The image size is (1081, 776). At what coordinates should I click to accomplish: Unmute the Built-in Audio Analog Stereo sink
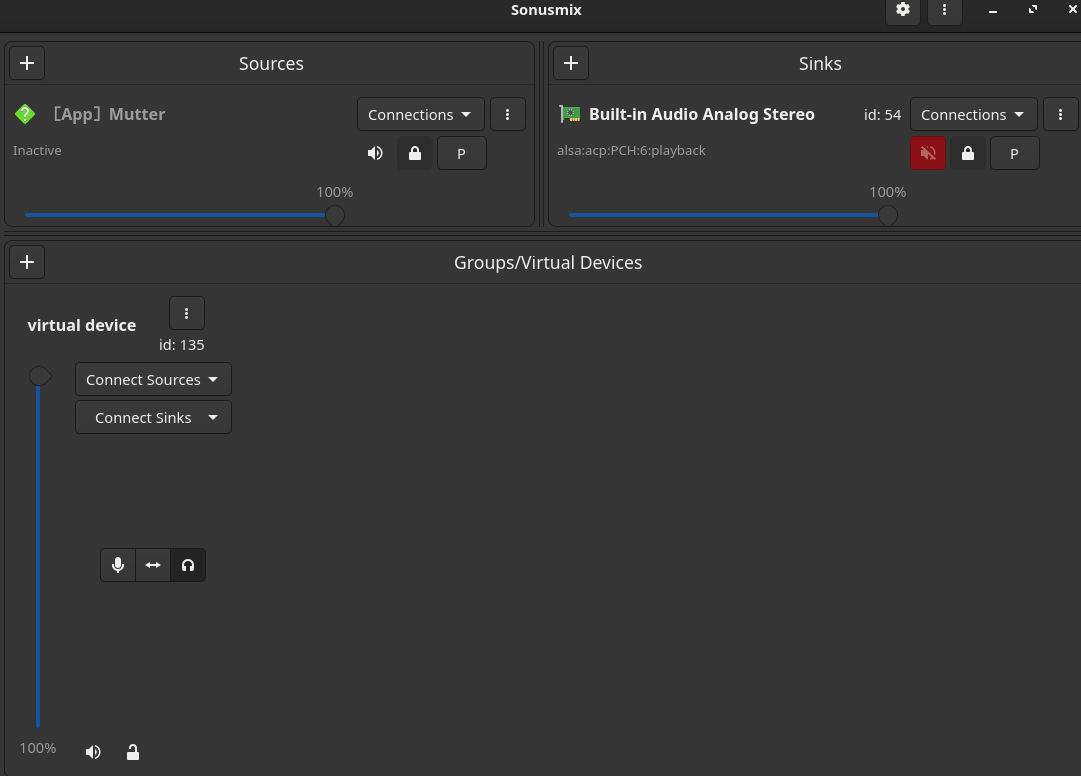click(928, 153)
